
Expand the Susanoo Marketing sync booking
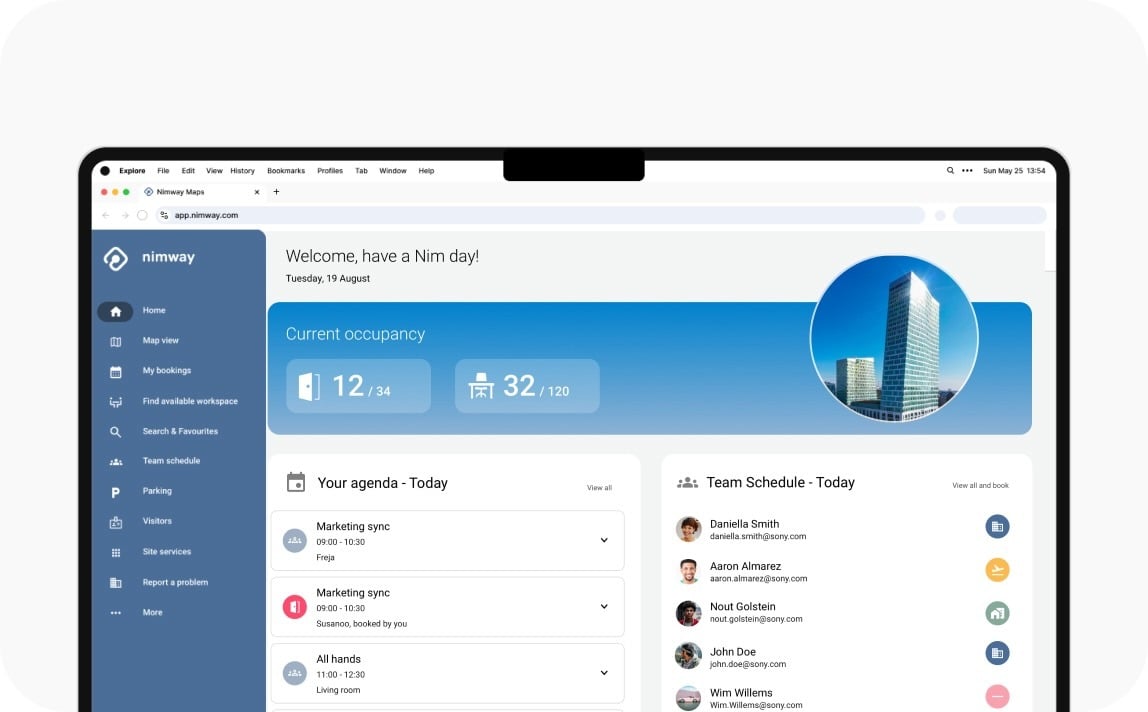604,607
